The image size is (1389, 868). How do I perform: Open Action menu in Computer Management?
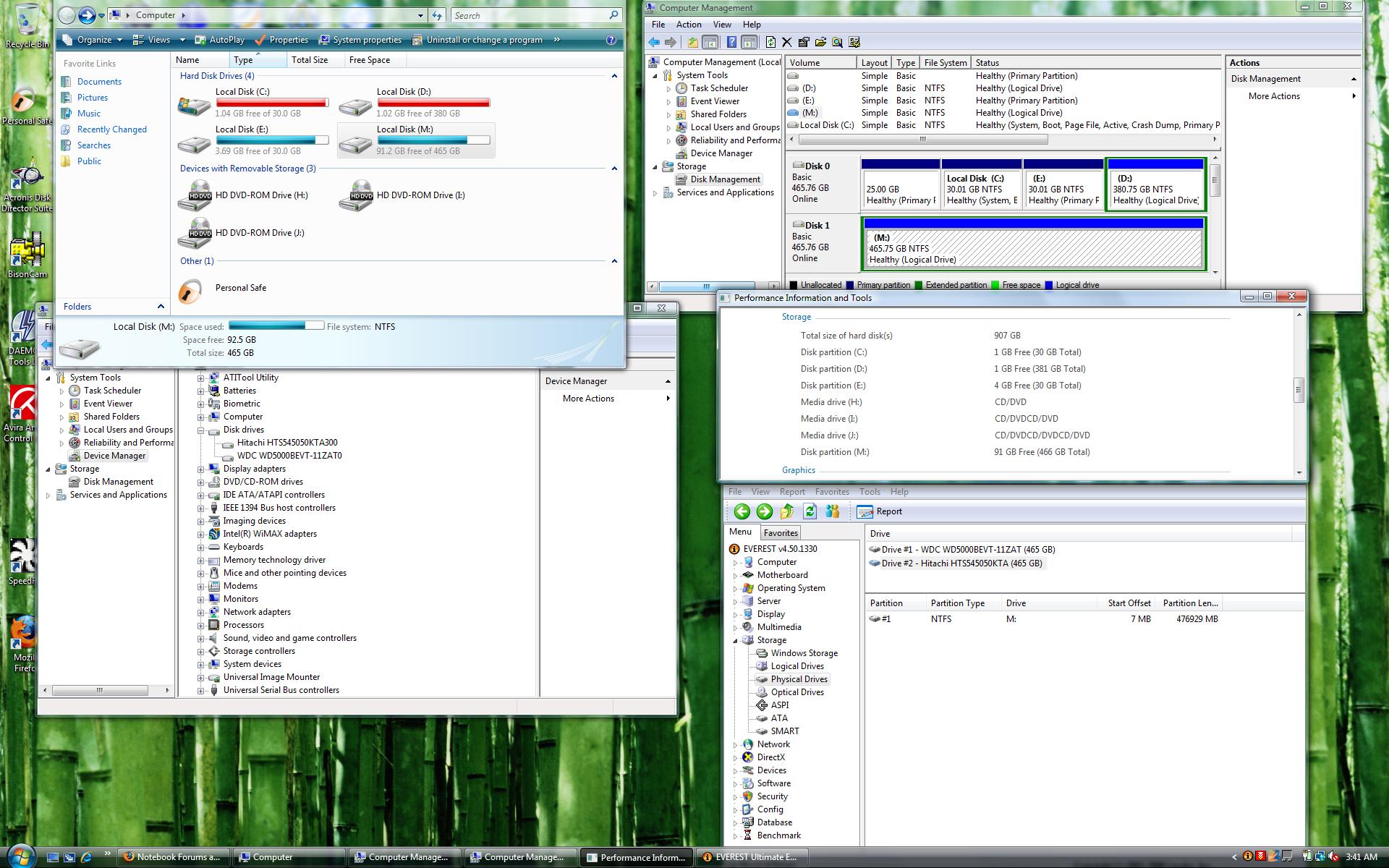click(x=689, y=25)
